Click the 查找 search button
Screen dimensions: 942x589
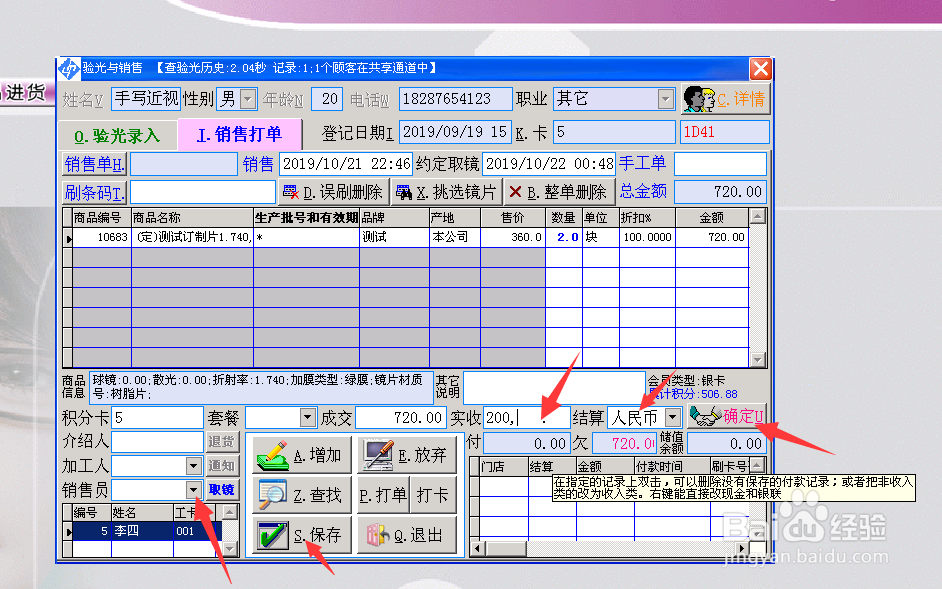(300, 495)
